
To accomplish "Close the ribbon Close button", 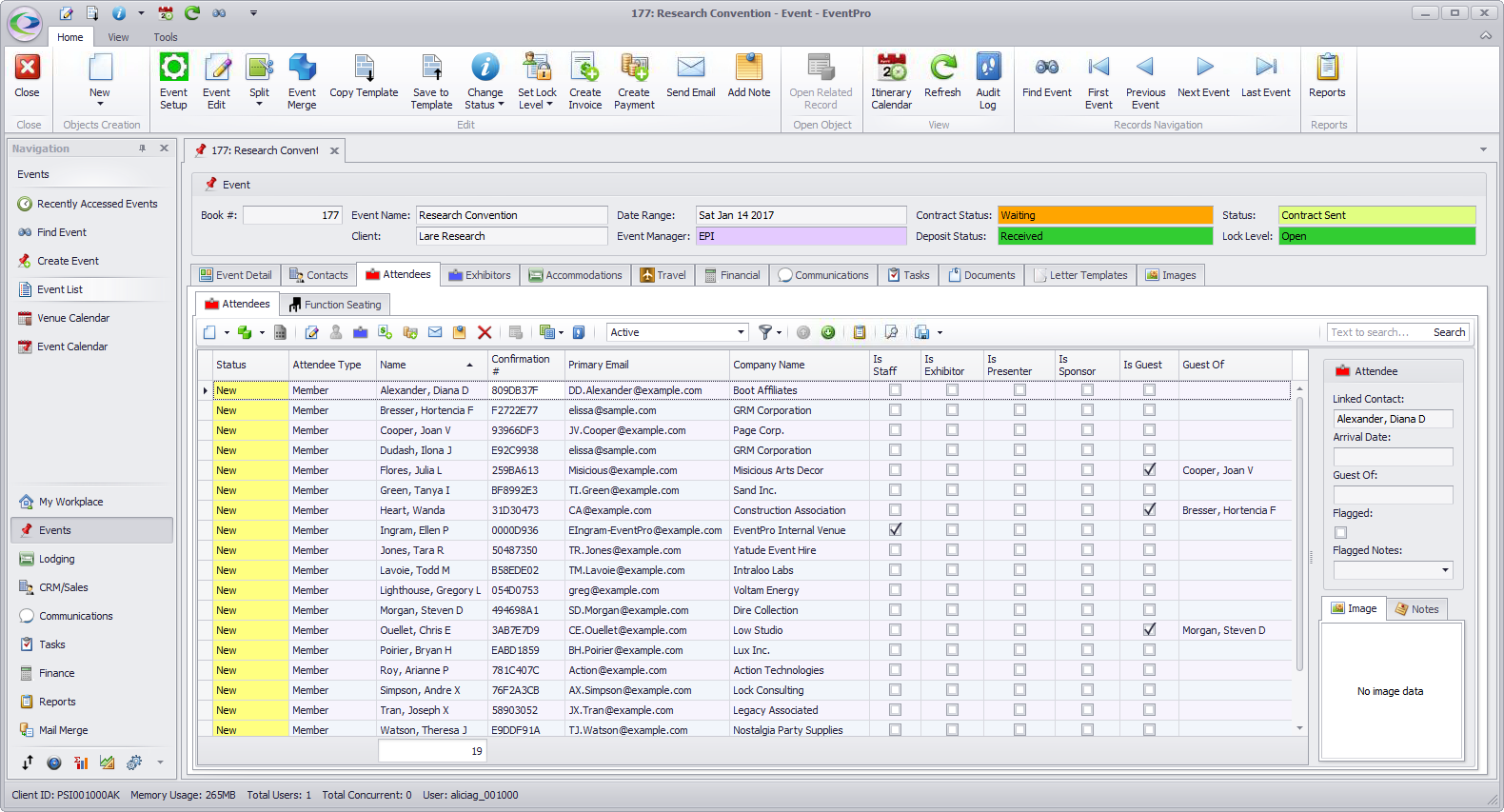I will coord(28,76).
